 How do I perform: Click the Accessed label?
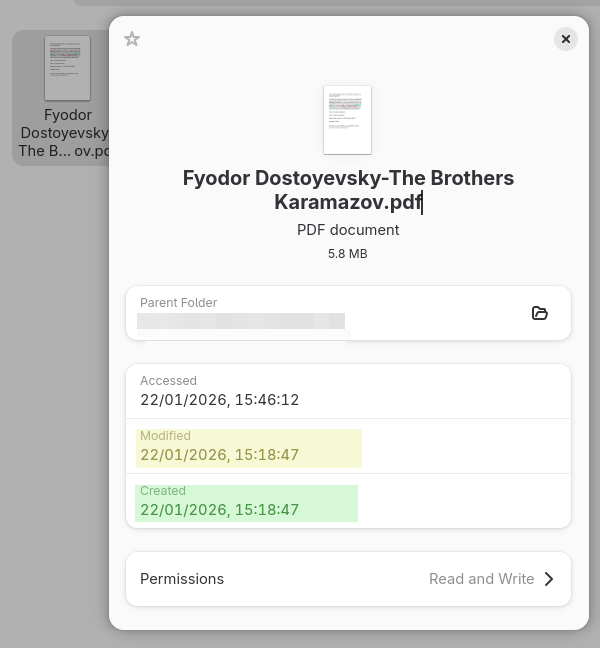169,381
